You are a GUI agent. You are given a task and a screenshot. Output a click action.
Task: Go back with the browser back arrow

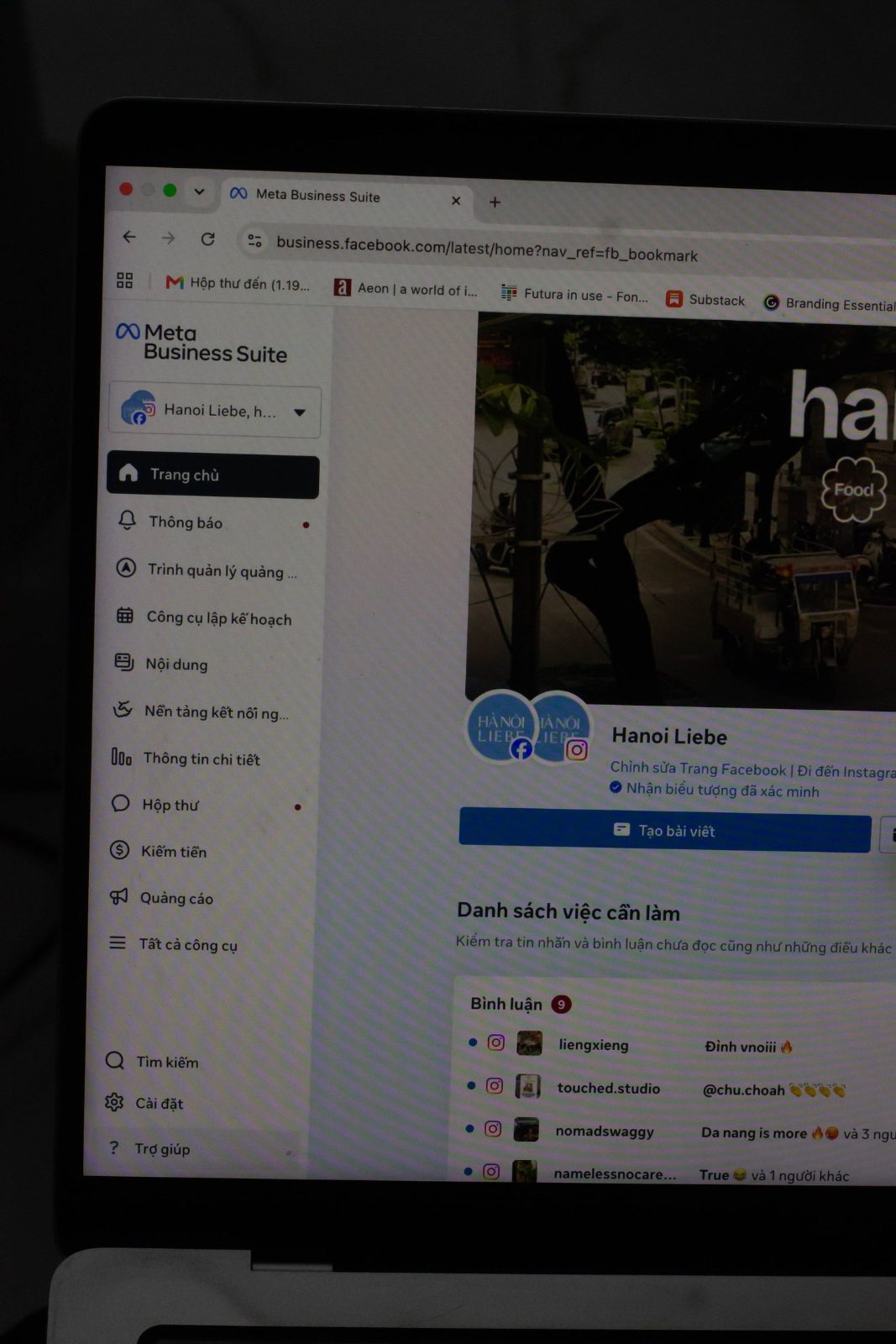click(x=129, y=237)
